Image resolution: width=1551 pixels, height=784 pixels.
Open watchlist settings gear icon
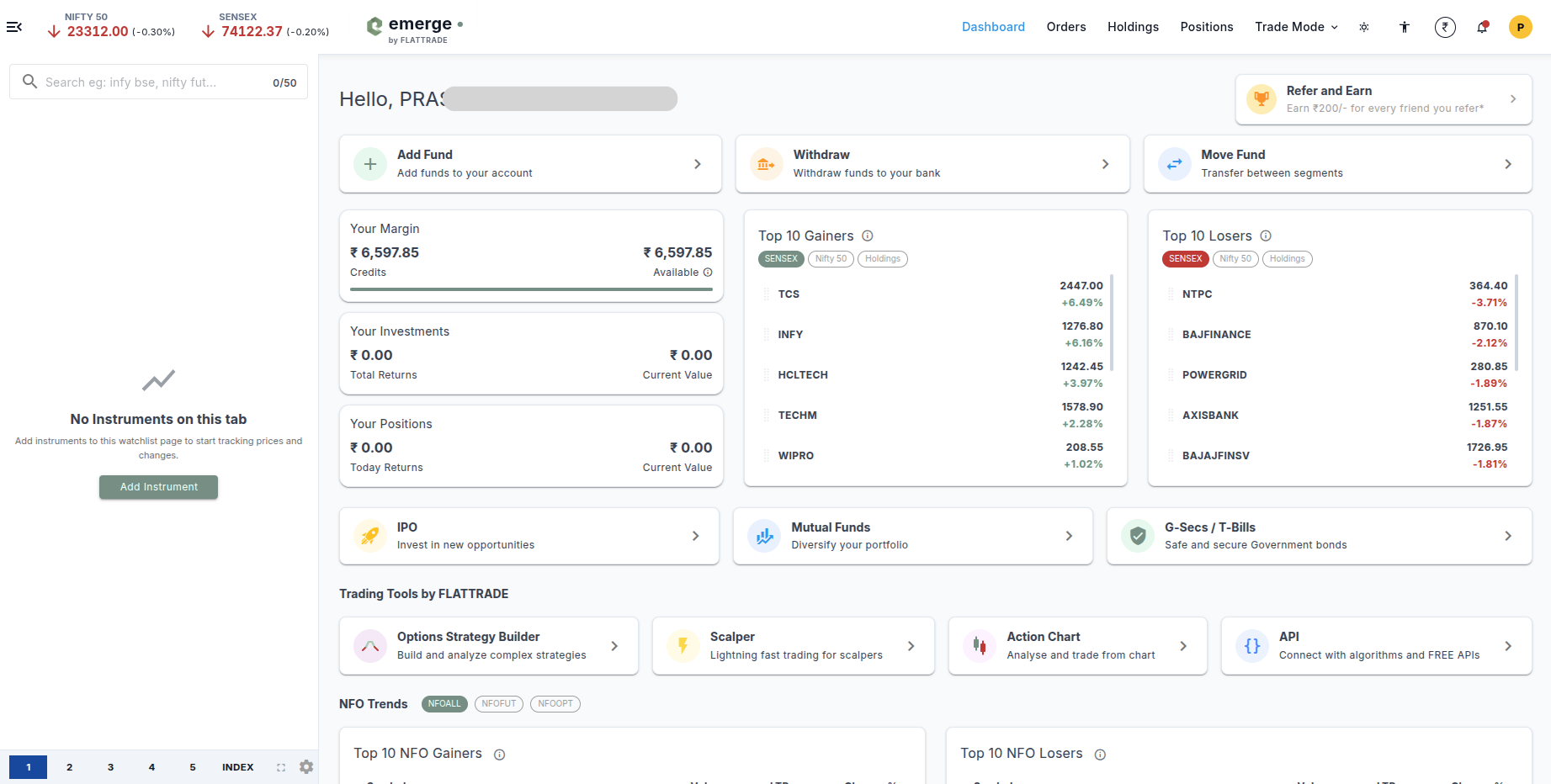[x=306, y=767]
